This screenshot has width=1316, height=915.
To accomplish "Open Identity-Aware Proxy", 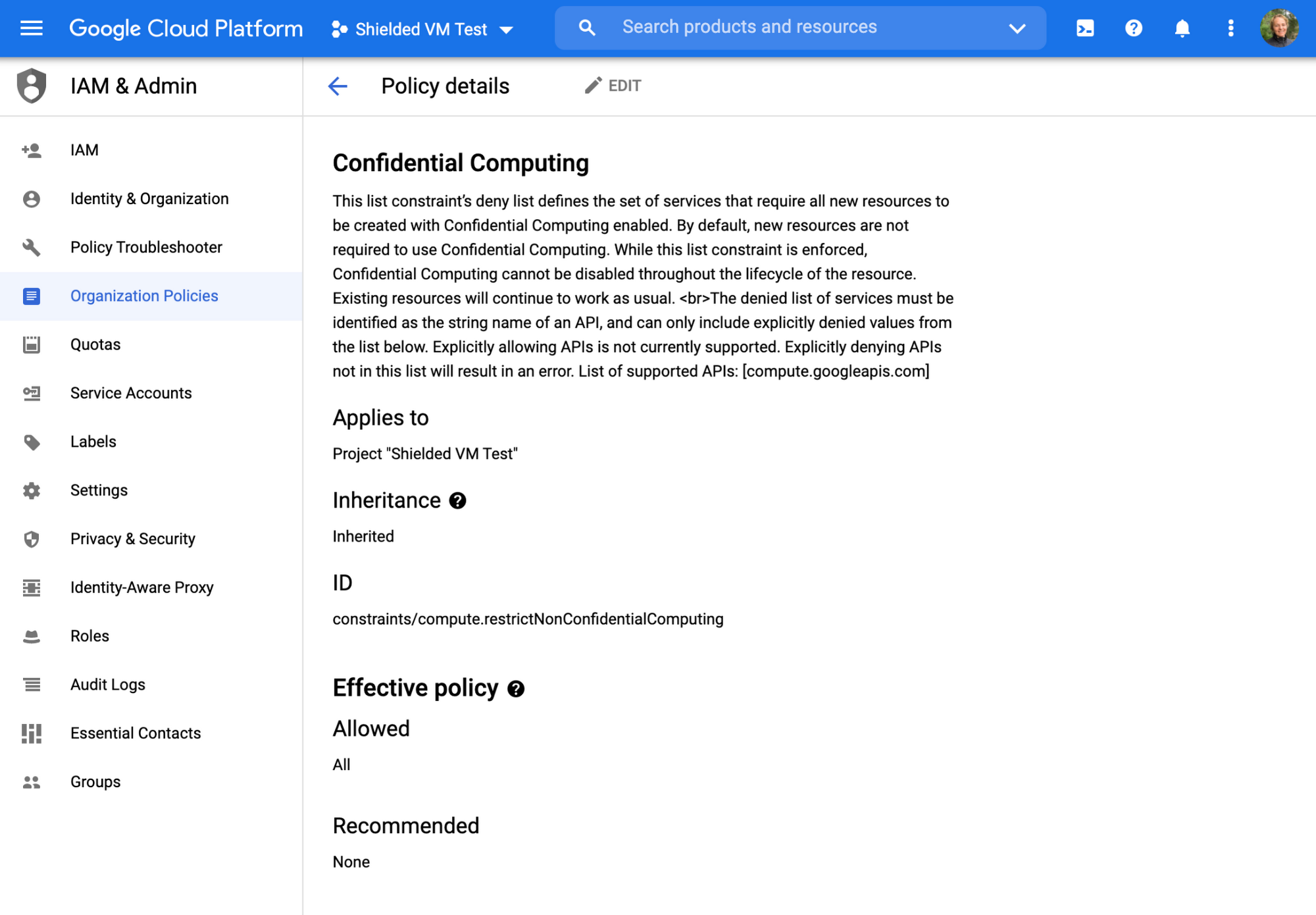I will (x=151, y=588).
